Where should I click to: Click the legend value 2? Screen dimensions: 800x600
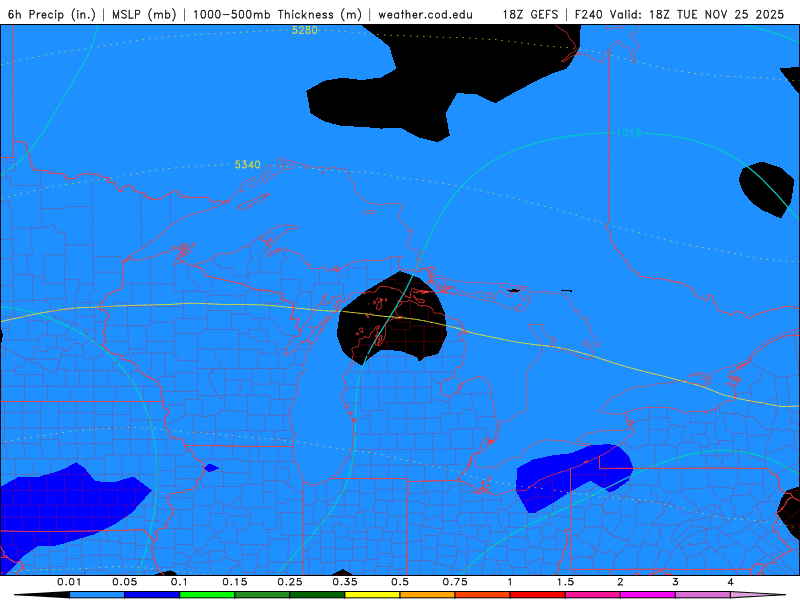(x=620, y=582)
